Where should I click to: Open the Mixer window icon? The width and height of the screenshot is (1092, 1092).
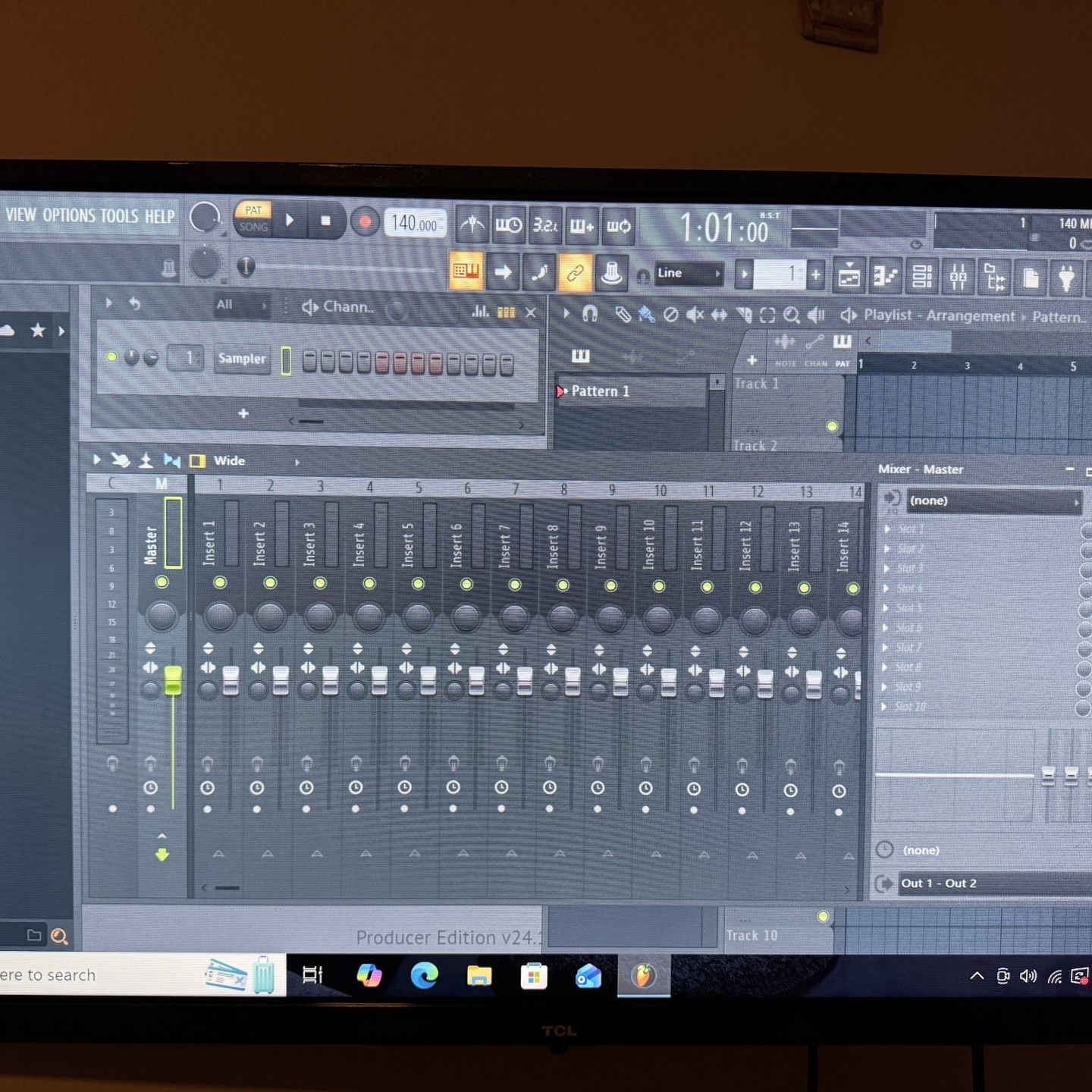click(958, 277)
